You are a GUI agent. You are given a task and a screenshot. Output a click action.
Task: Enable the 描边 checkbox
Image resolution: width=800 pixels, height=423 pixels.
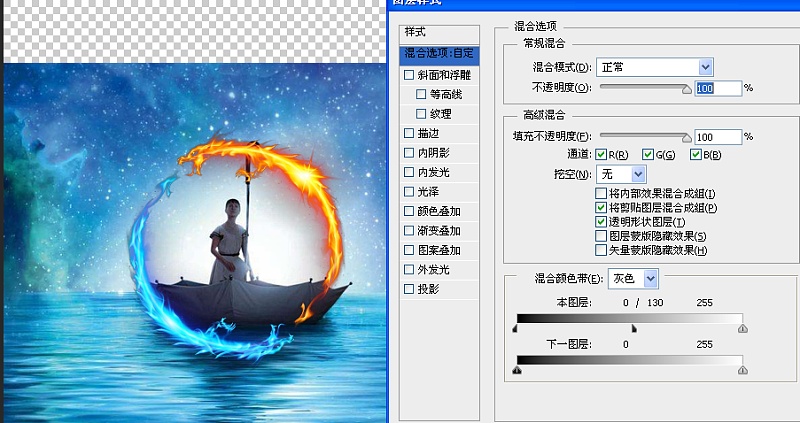[x=409, y=133]
